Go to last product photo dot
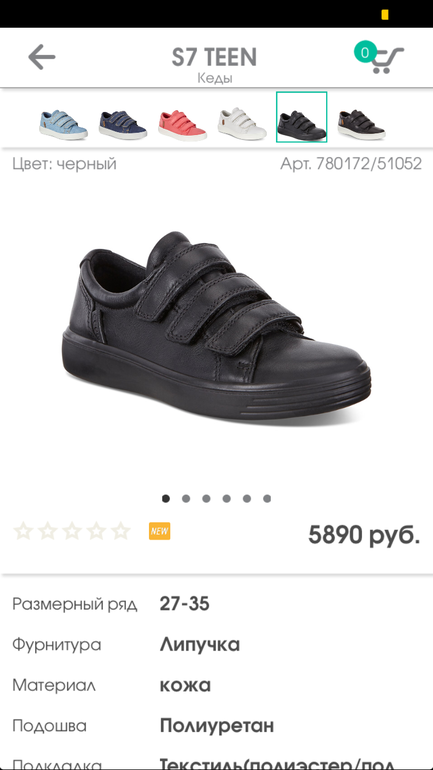Viewport: 433px width, 770px height. pyautogui.click(x=267, y=498)
